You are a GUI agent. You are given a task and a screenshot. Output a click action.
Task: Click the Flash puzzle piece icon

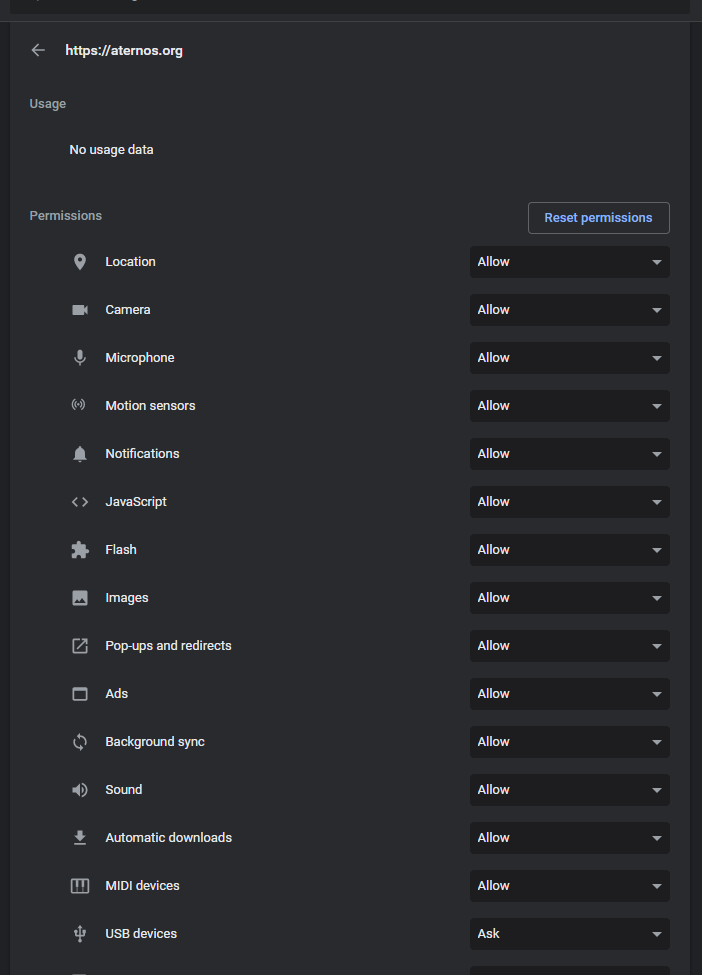(80, 550)
